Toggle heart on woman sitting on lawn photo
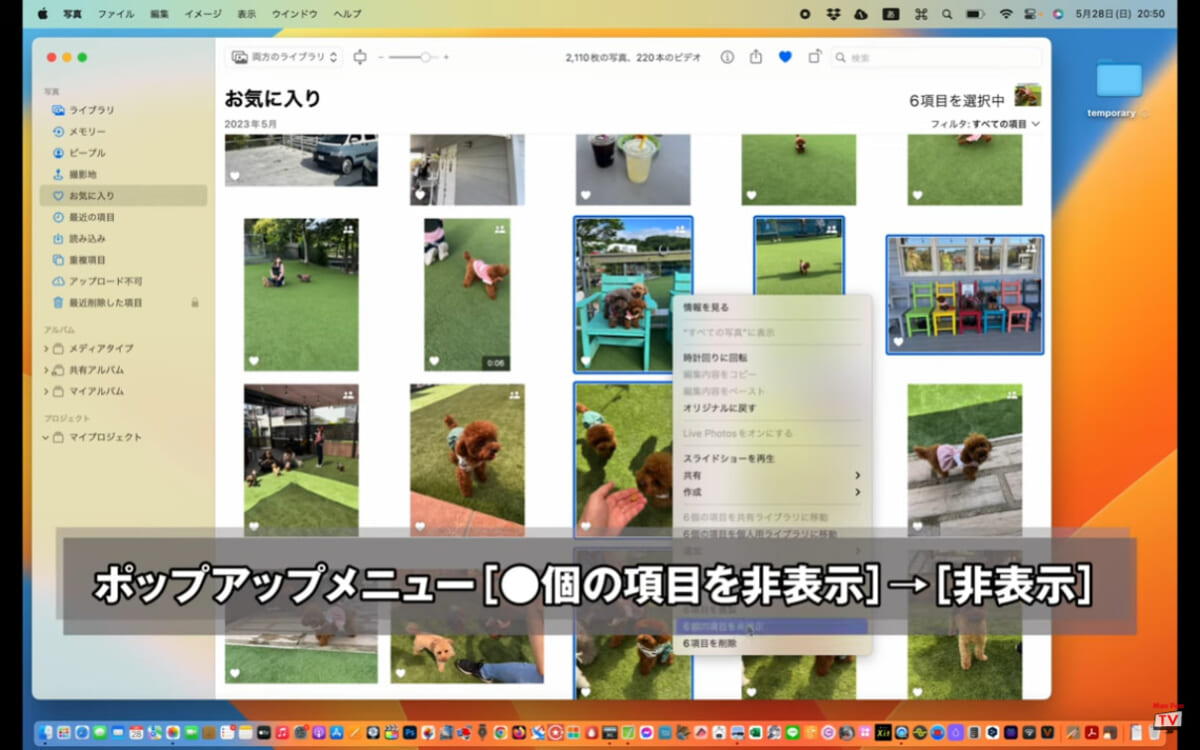1200x750 pixels. click(x=254, y=361)
